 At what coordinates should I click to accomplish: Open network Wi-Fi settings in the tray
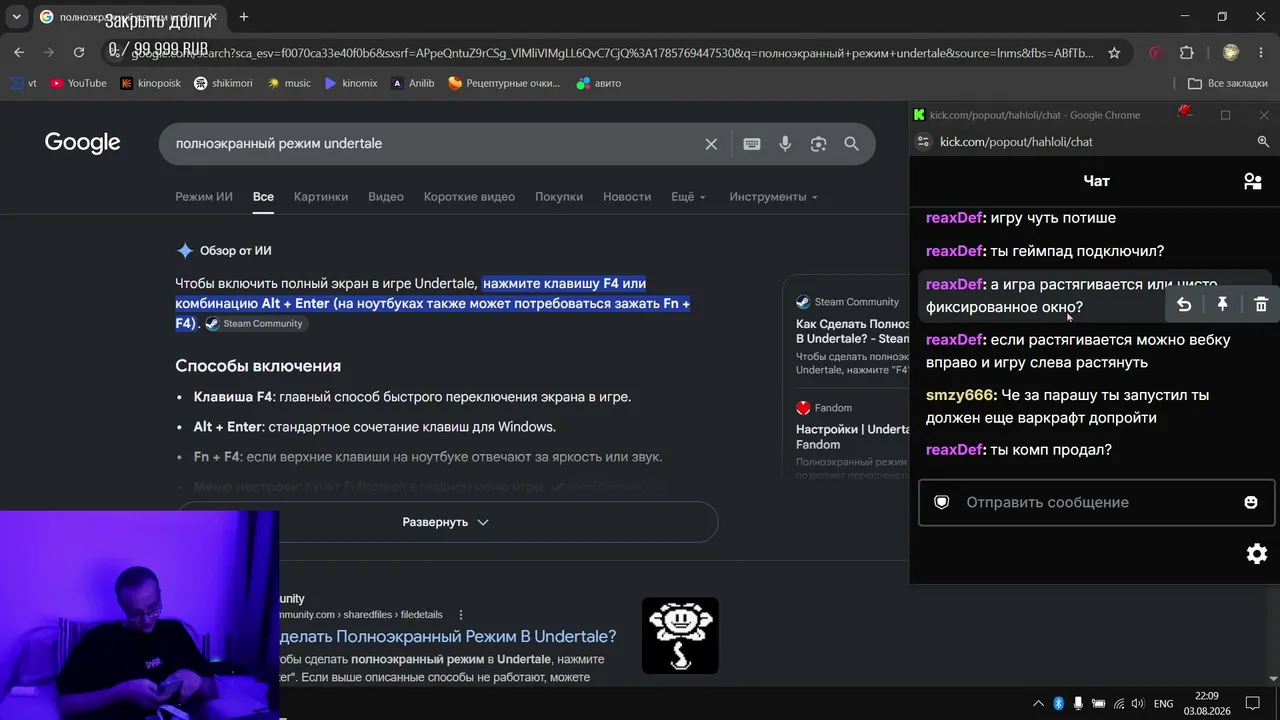pos(1119,703)
